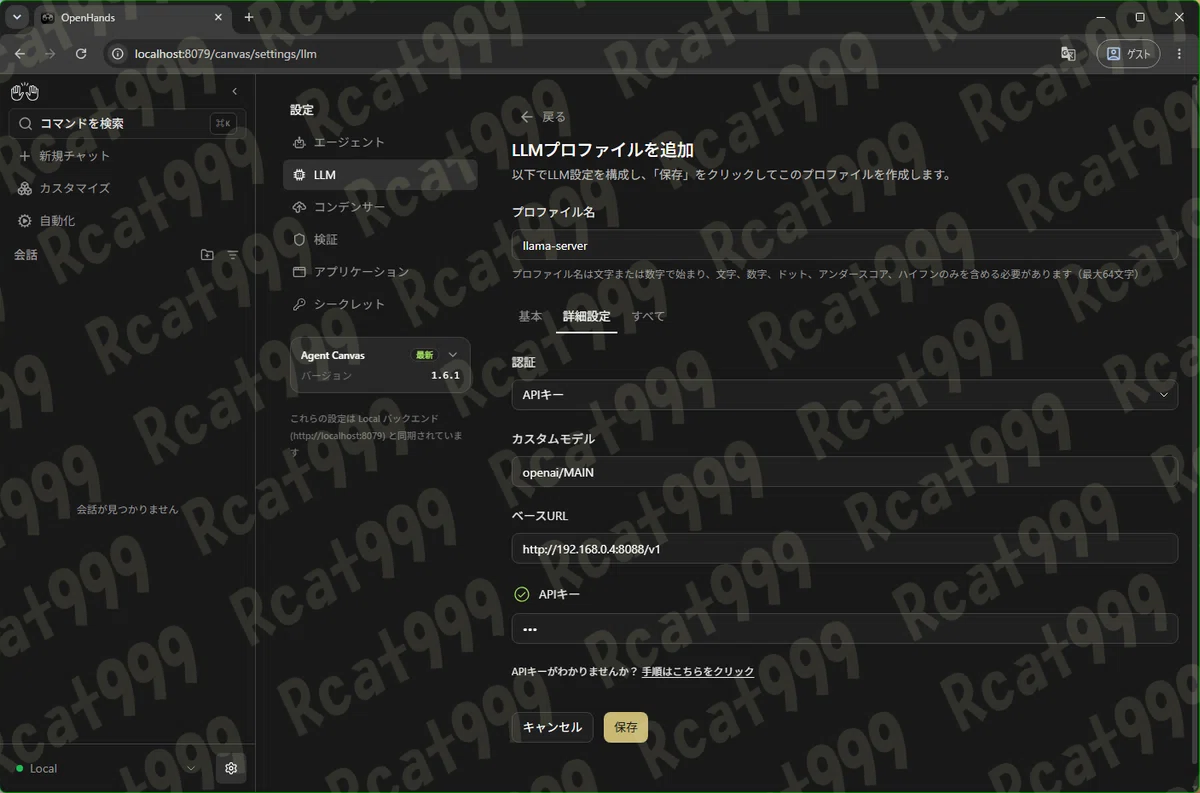Image resolution: width=1200 pixels, height=793 pixels.
Task: Open the browser three-dot menu
Action: point(1180,54)
